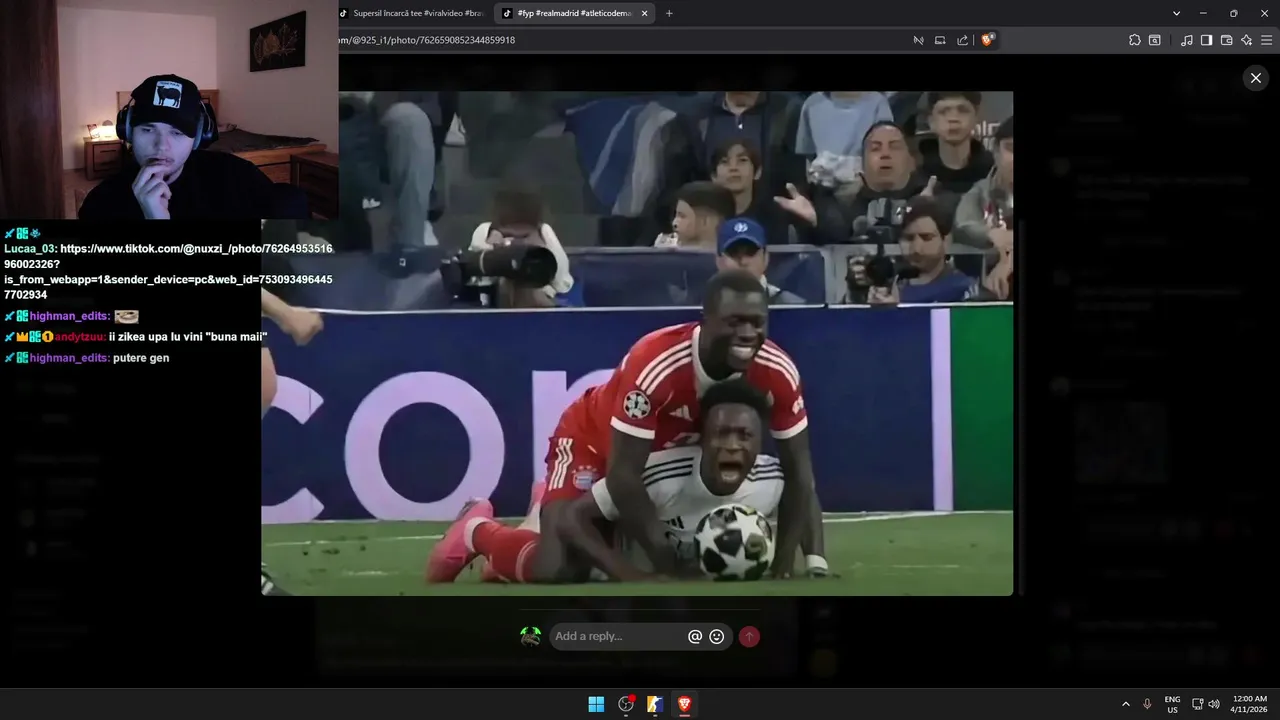Image resolution: width=1280 pixels, height=720 pixels.
Task: Click the user avatar beside reply box
Action: pyautogui.click(x=530, y=636)
